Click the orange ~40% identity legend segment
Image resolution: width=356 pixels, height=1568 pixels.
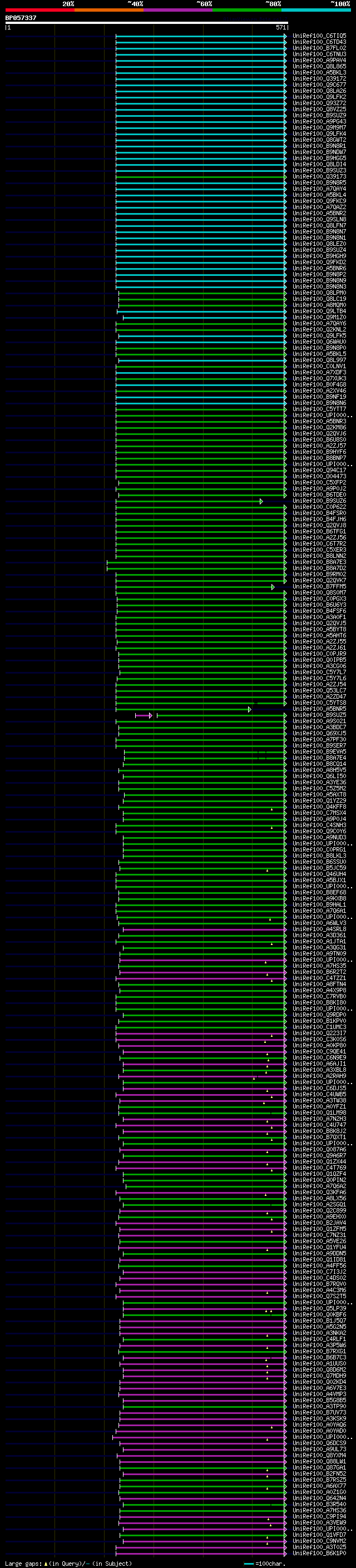(x=109, y=10)
